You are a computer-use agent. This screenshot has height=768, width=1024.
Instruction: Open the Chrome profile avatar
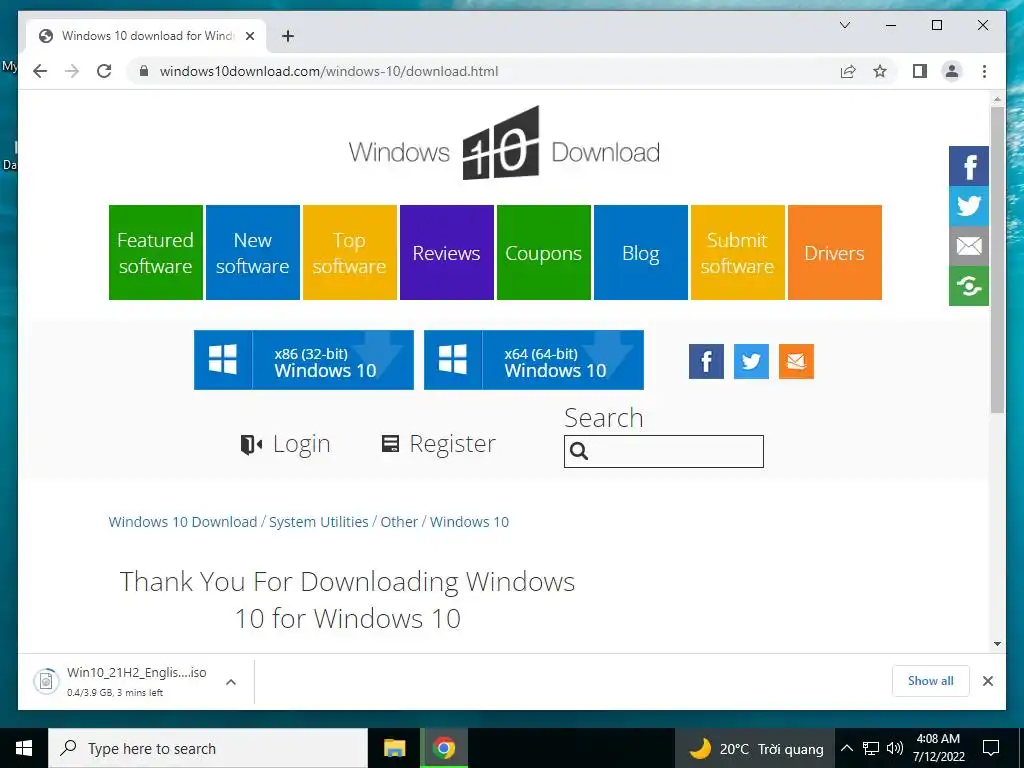[x=952, y=71]
